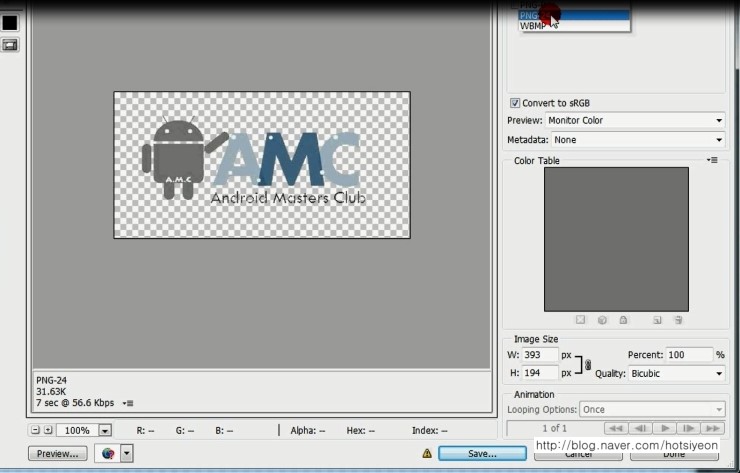This screenshot has width=740, height=473.
Task: Click the browser preview globe icon
Action: pos(108,454)
